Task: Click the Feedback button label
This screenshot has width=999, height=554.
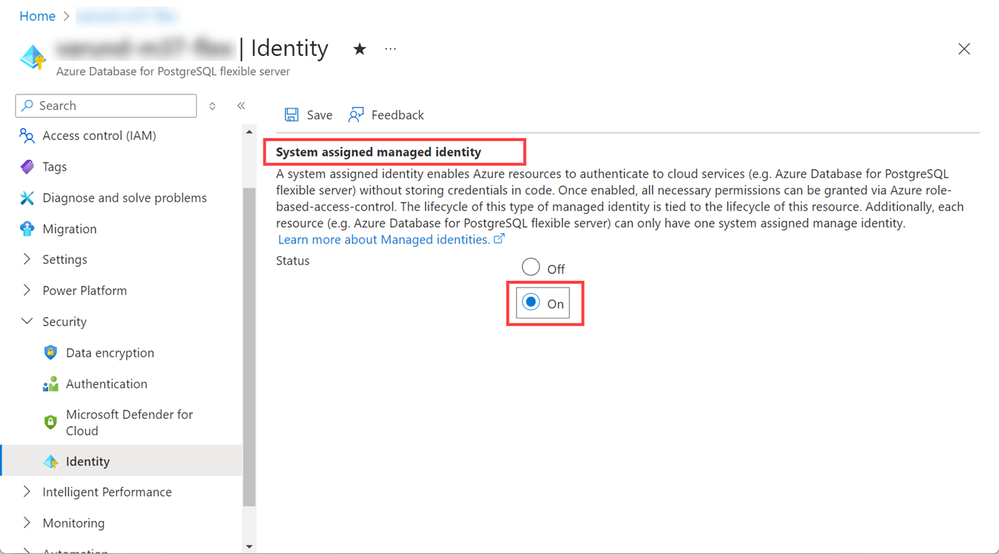Action: point(398,115)
